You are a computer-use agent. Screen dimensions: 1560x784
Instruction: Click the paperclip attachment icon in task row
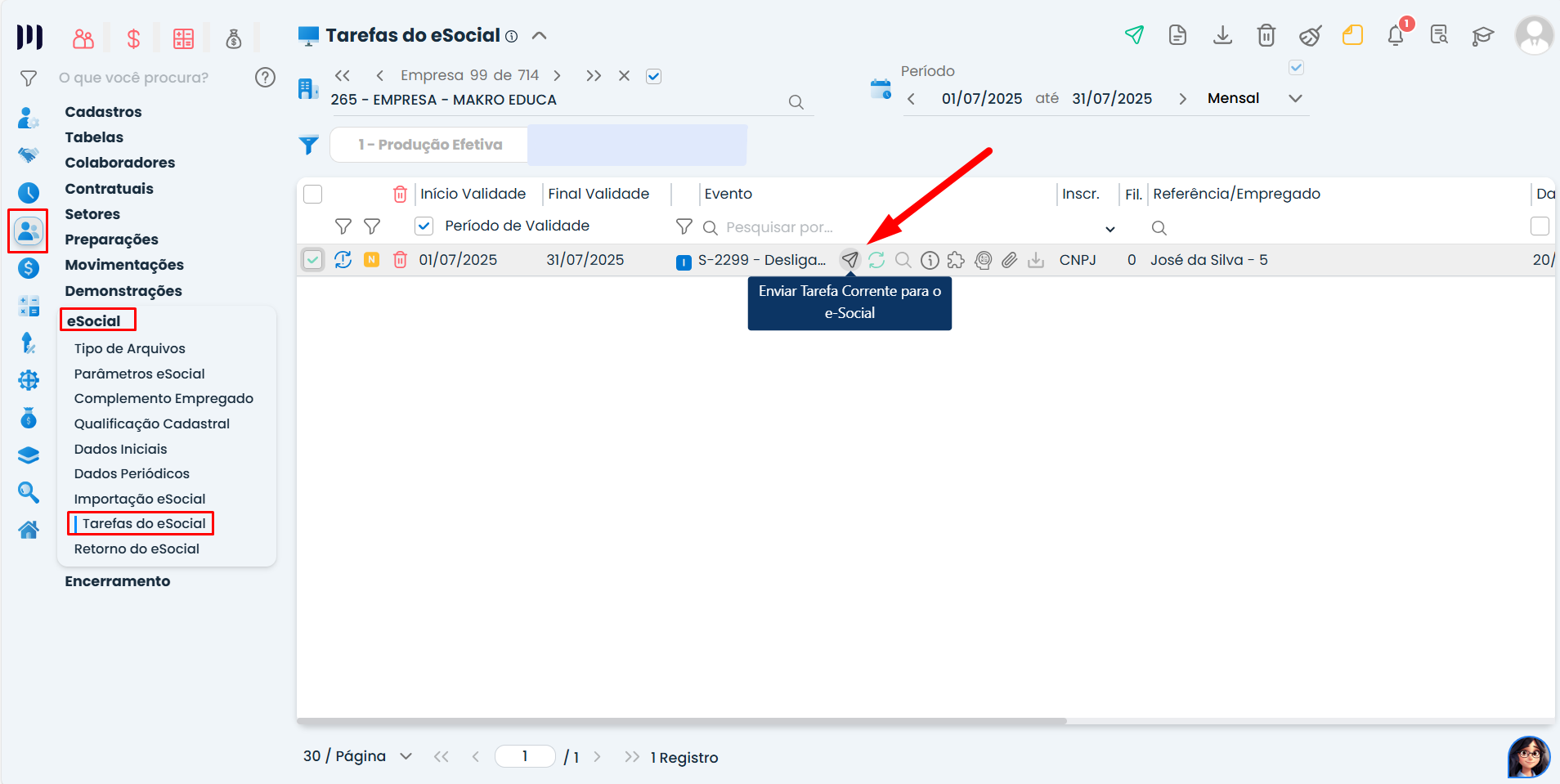point(1010,260)
